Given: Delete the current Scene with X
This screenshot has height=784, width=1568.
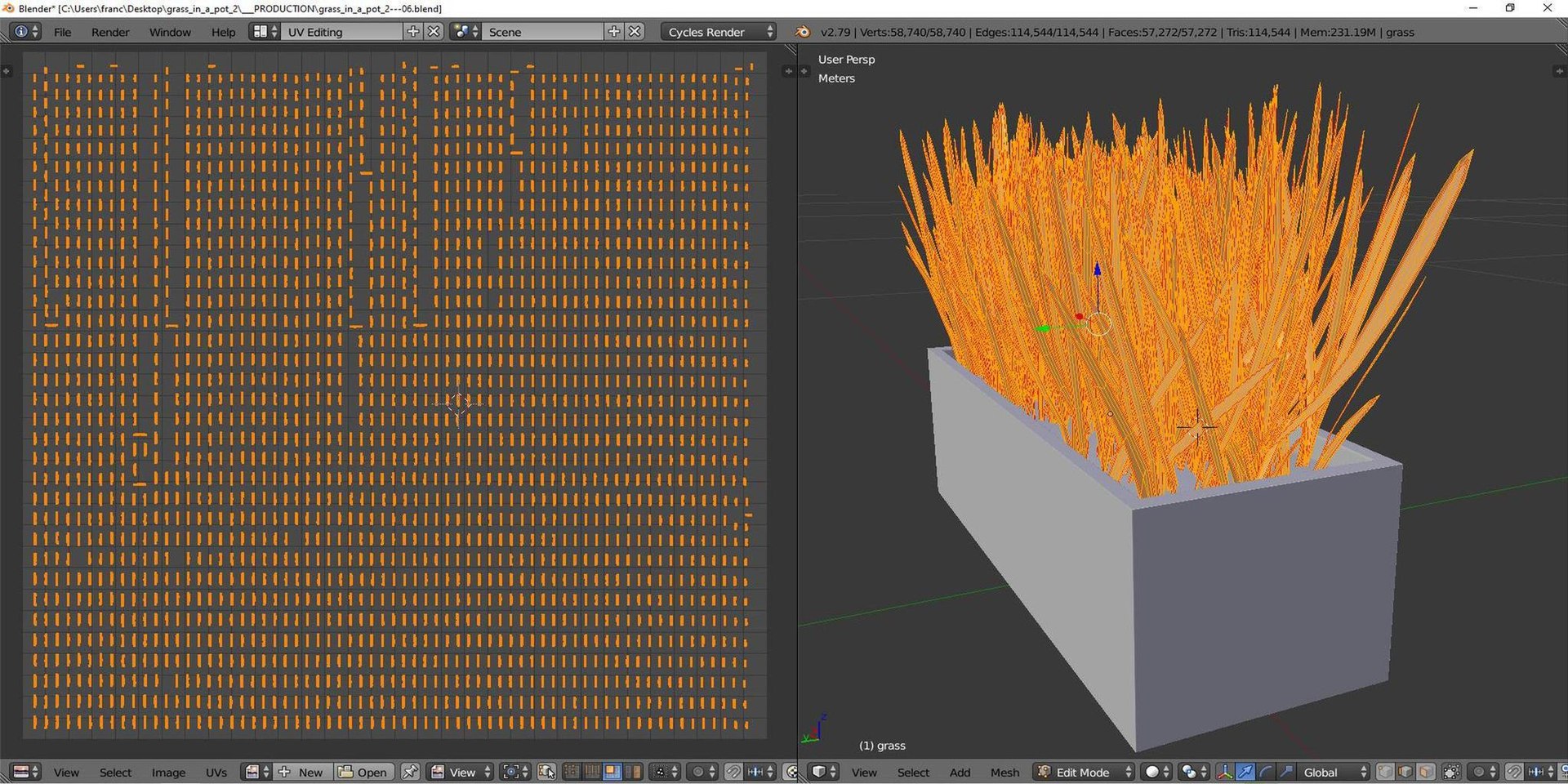Looking at the screenshot, I should [635, 32].
